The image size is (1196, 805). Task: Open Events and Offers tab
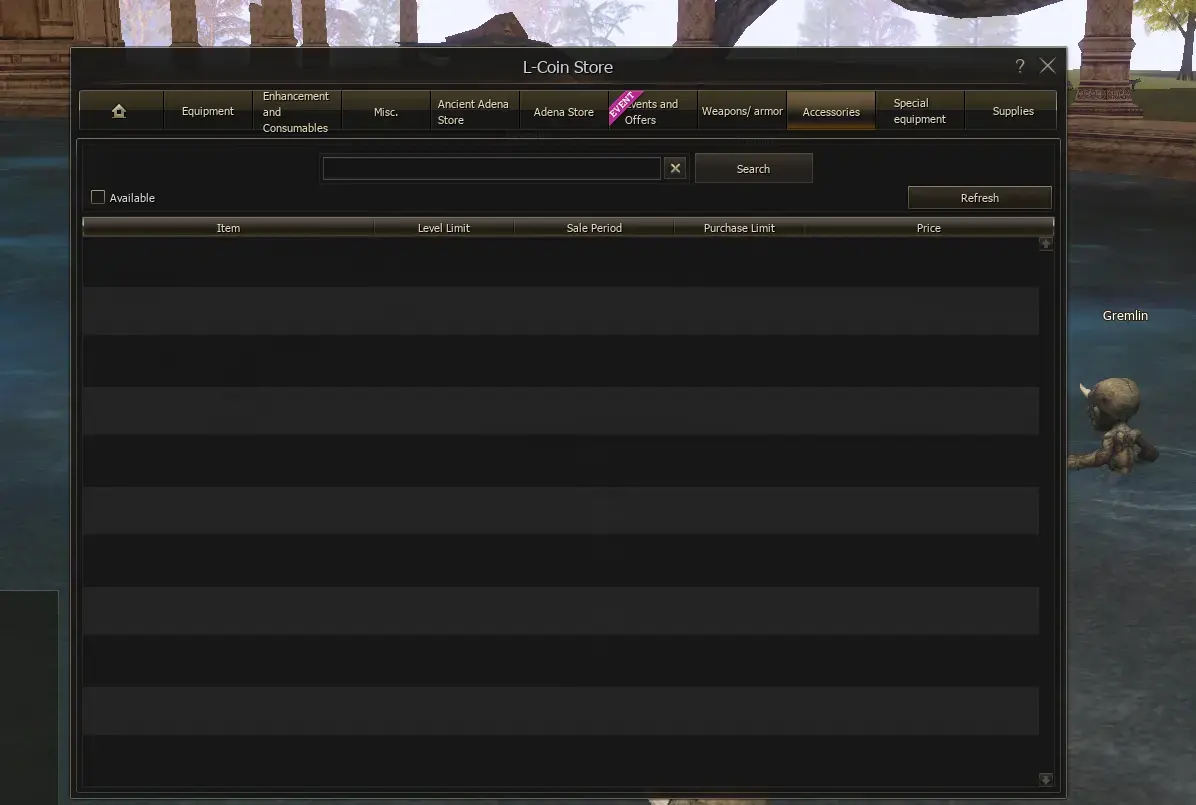(652, 111)
